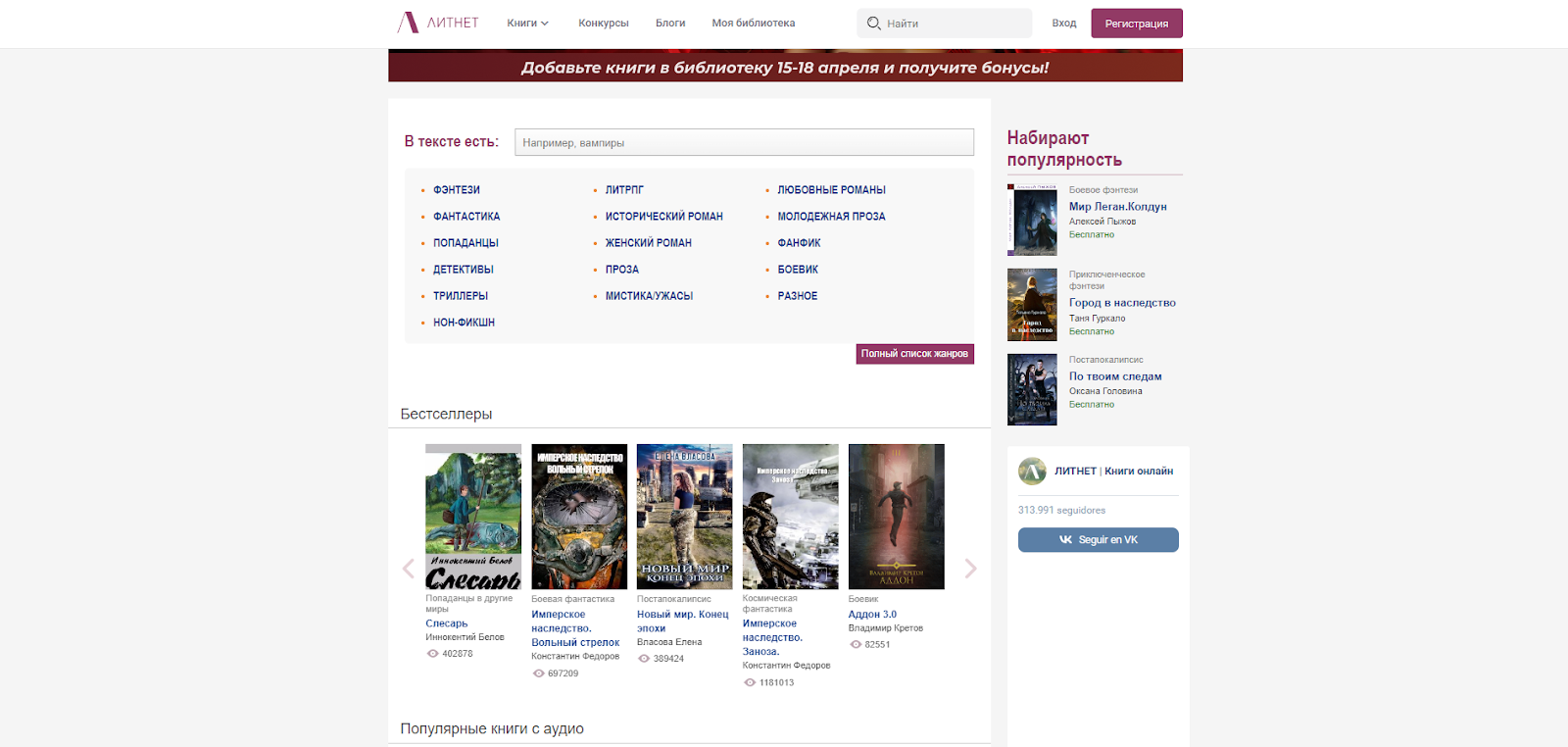Viewport: 1568px width, 747px height.
Task: Open Моя библиотека menu item
Action: (x=754, y=24)
